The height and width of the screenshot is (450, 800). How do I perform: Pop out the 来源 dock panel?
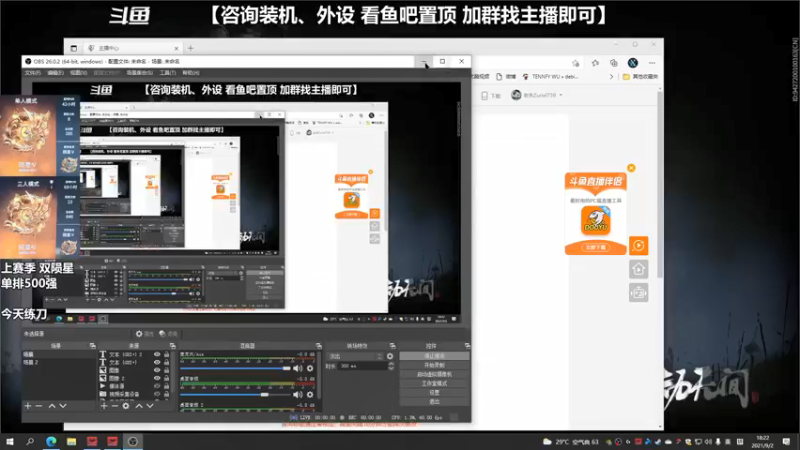[172, 346]
